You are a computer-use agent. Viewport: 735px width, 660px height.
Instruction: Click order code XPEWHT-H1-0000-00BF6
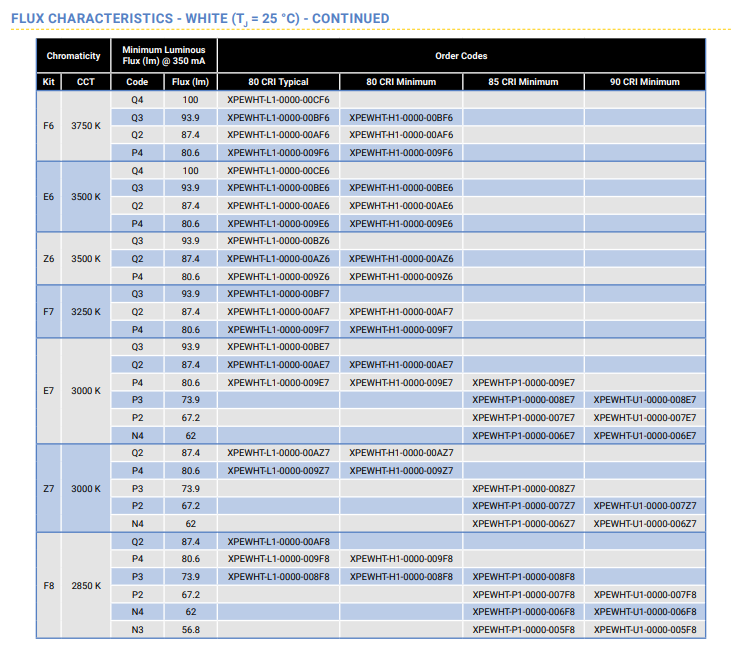click(401, 118)
